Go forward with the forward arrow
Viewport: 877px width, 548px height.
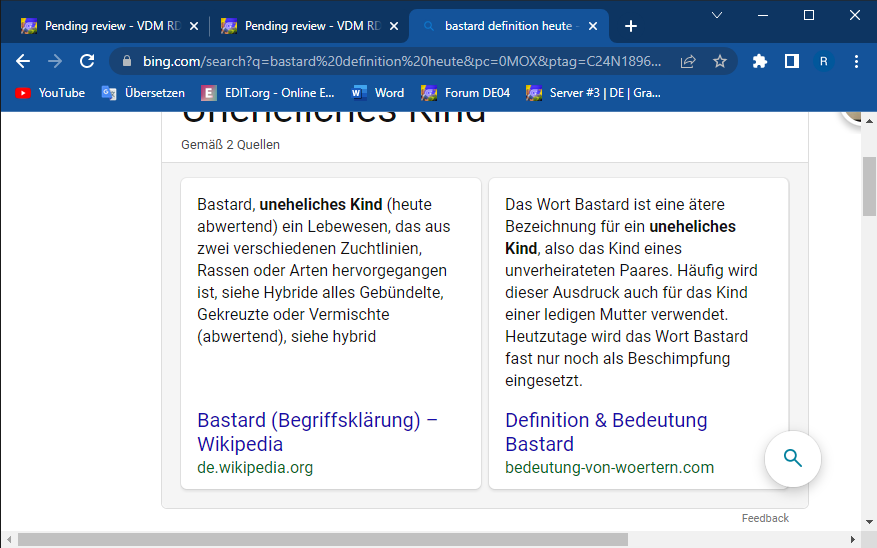coord(55,61)
